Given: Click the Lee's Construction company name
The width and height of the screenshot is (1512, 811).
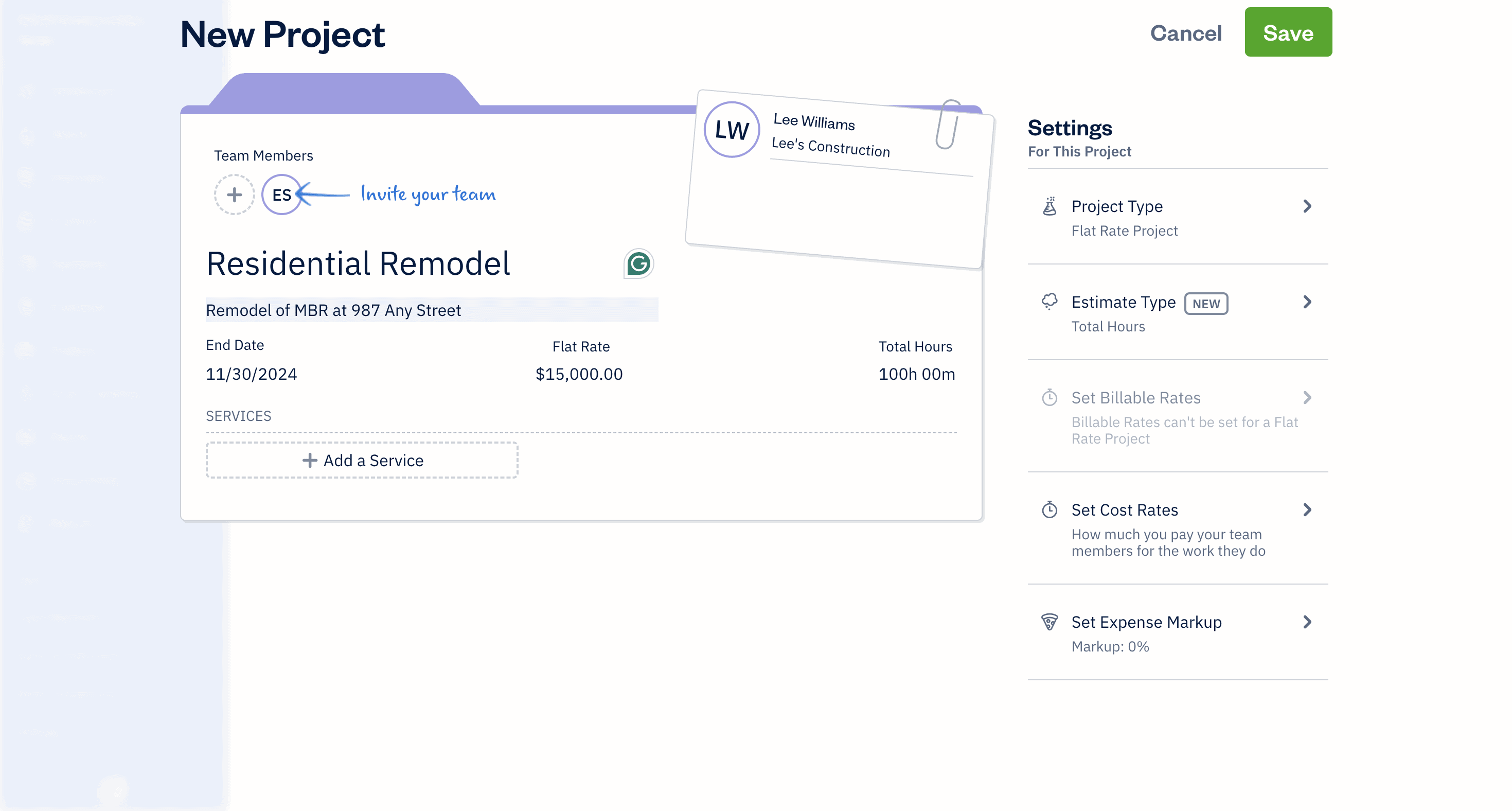Looking at the screenshot, I should click(830, 147).
